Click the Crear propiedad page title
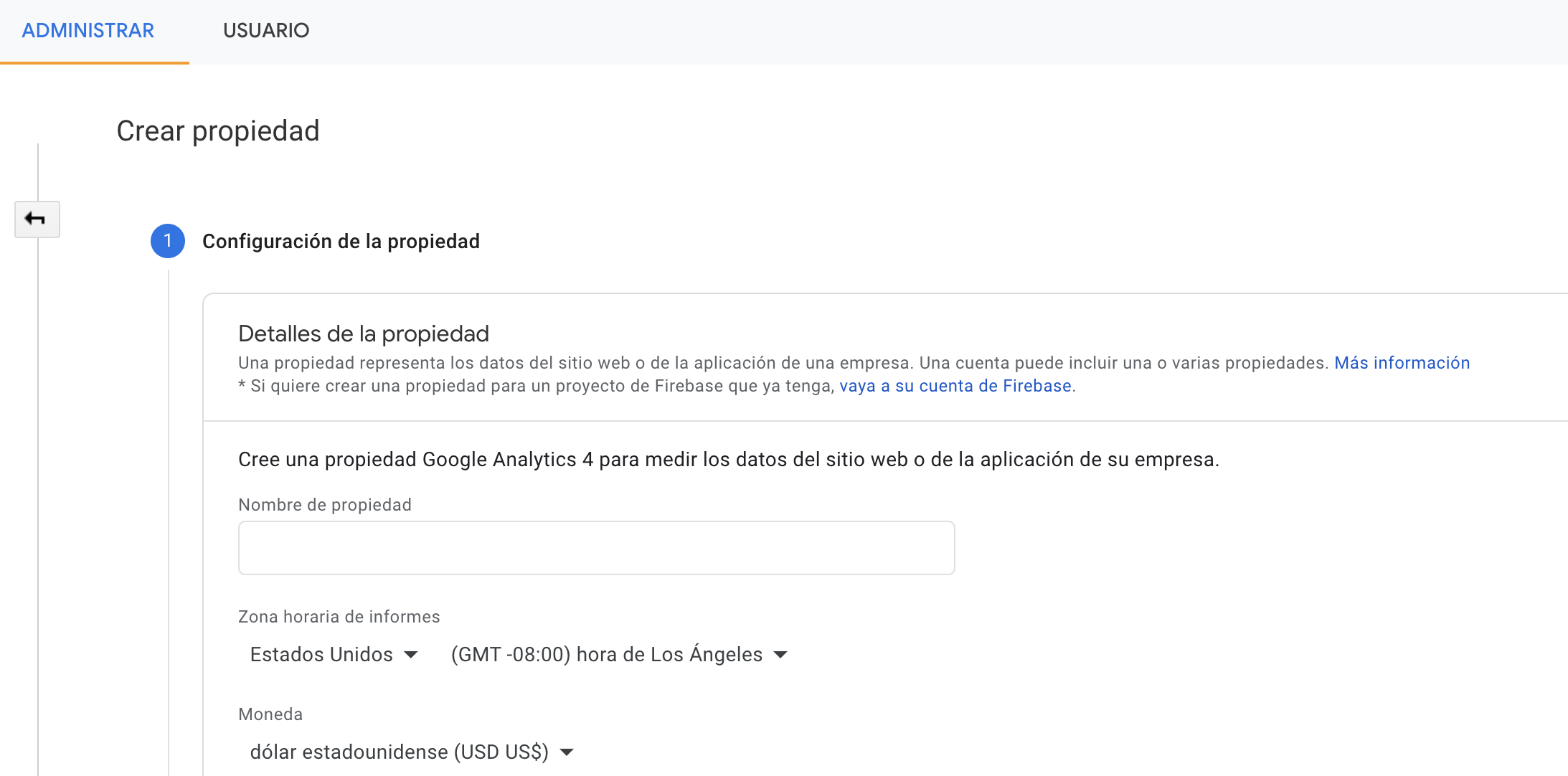This screenshot has height=776, width=1568. [218, 131]
